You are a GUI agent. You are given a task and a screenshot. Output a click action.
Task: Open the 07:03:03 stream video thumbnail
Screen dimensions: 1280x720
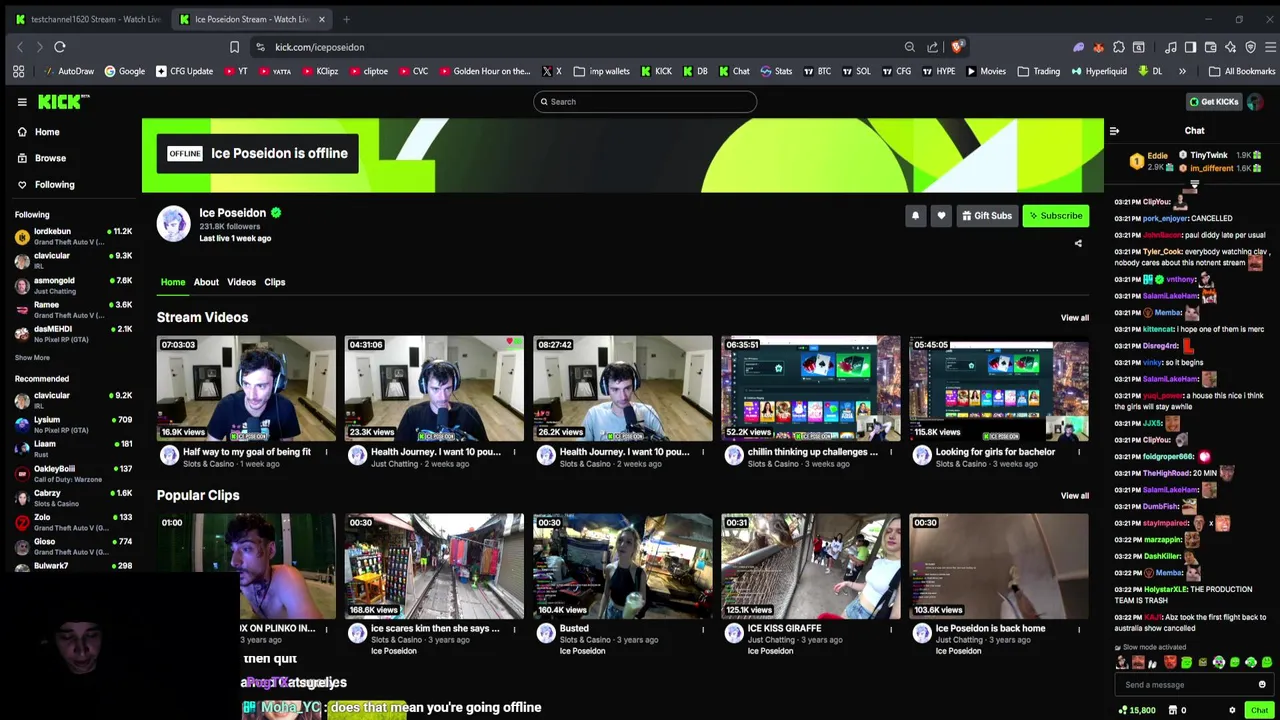tap(246, 388)
